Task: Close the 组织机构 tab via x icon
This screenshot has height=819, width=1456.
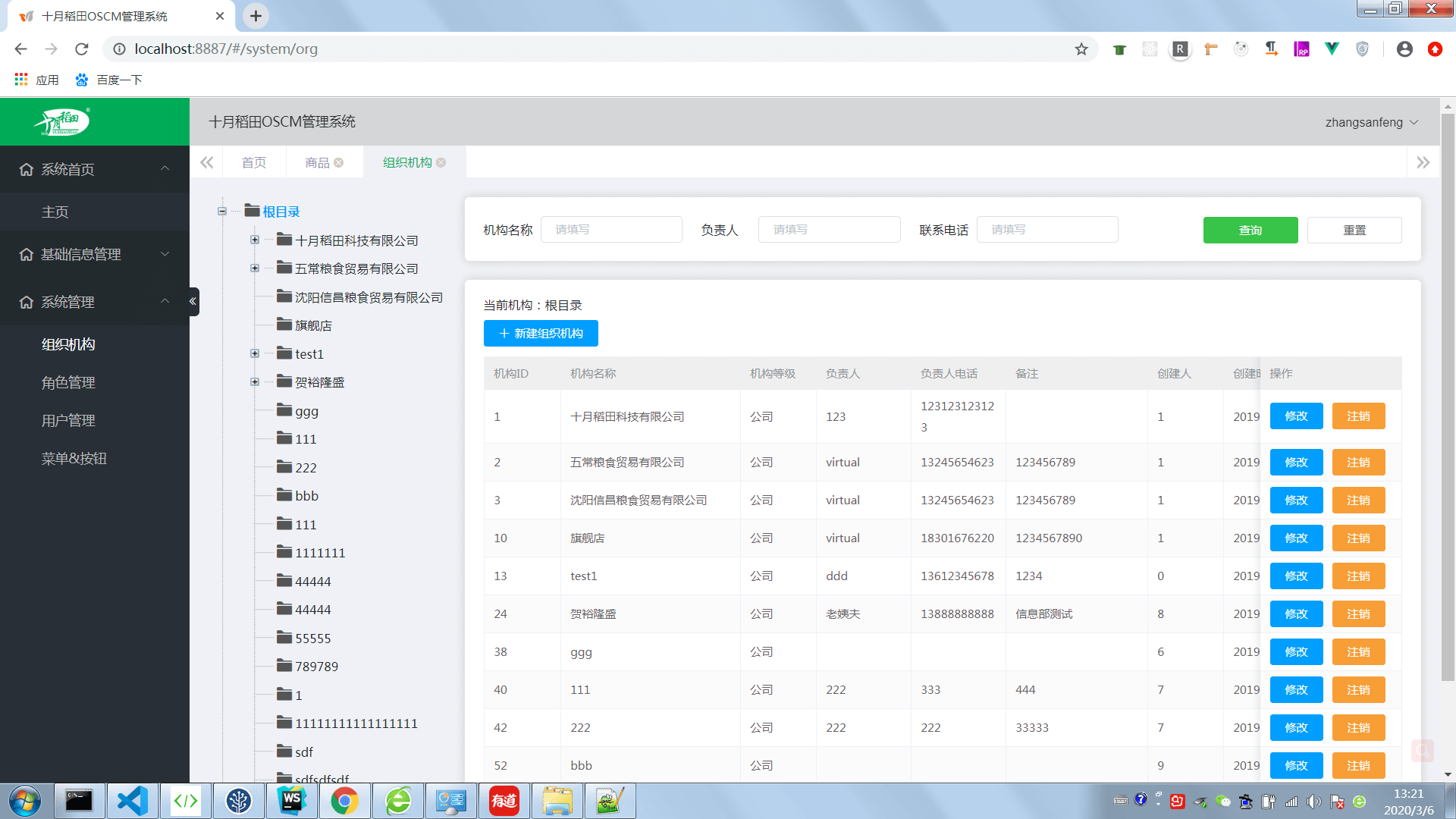Action: pos(441,162)
